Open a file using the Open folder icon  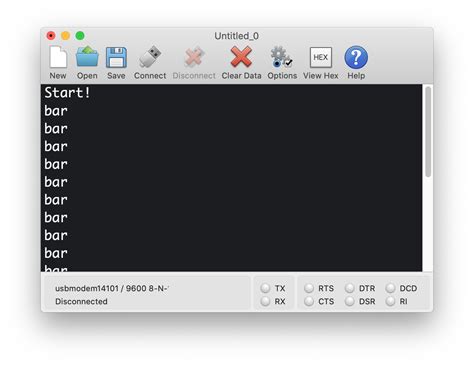coord(87,56)
